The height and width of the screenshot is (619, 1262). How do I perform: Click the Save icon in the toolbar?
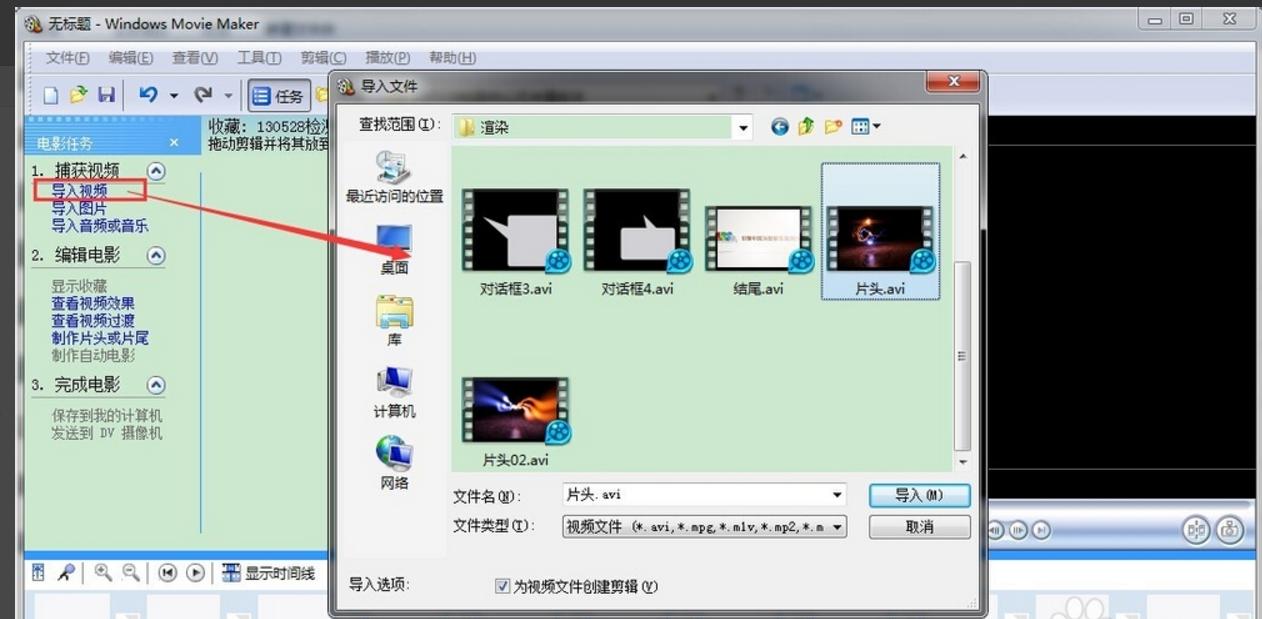coord(107,95)
